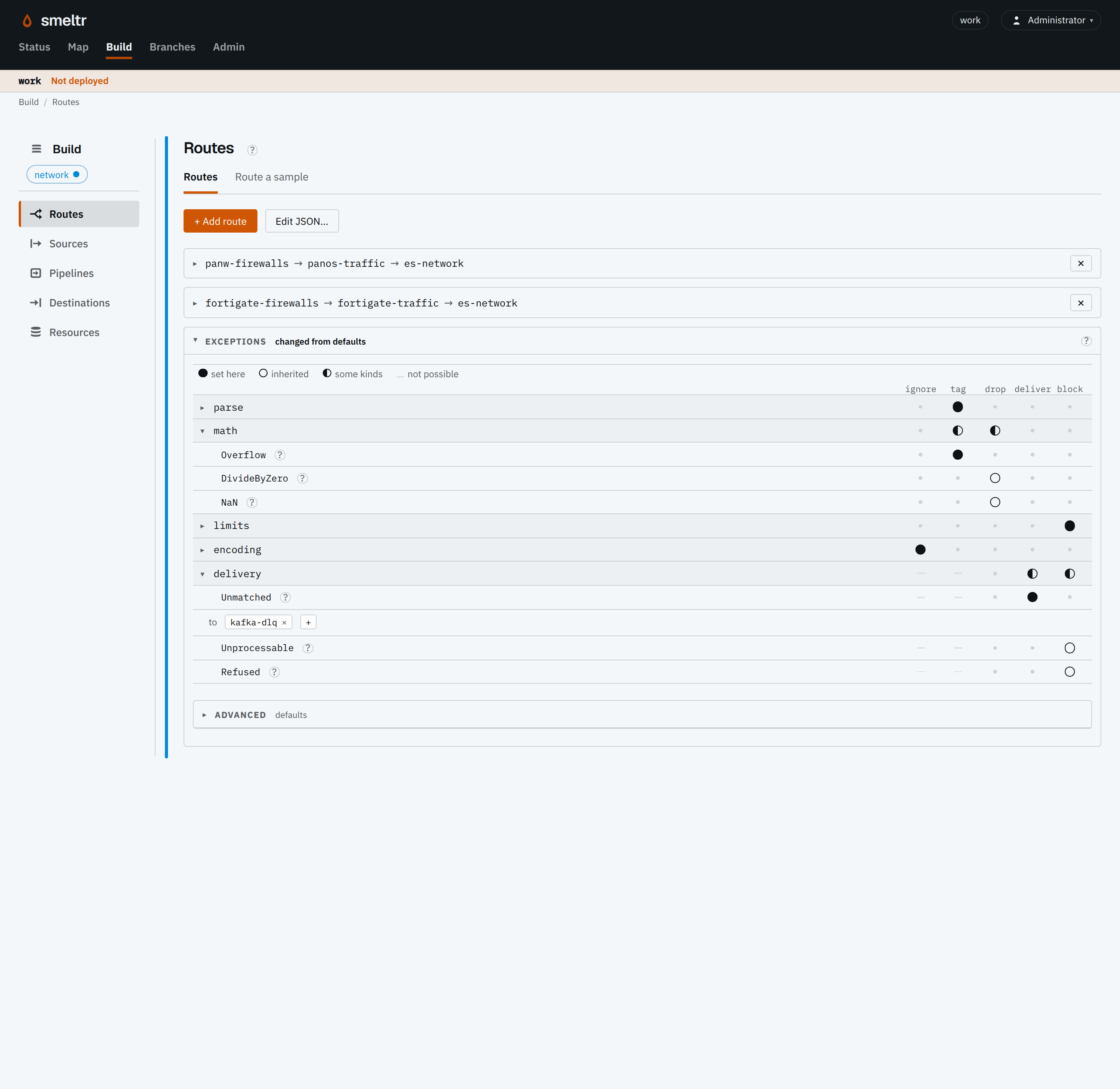Add another destination with plus button

[308, 622]
